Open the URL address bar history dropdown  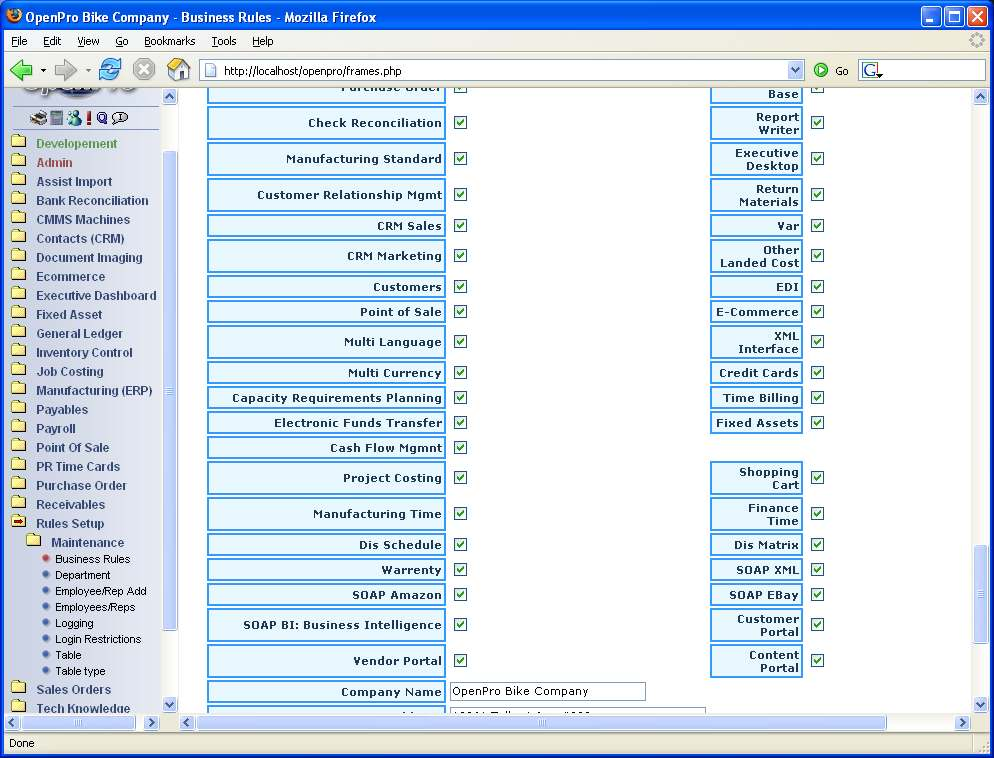click(795, 70)
